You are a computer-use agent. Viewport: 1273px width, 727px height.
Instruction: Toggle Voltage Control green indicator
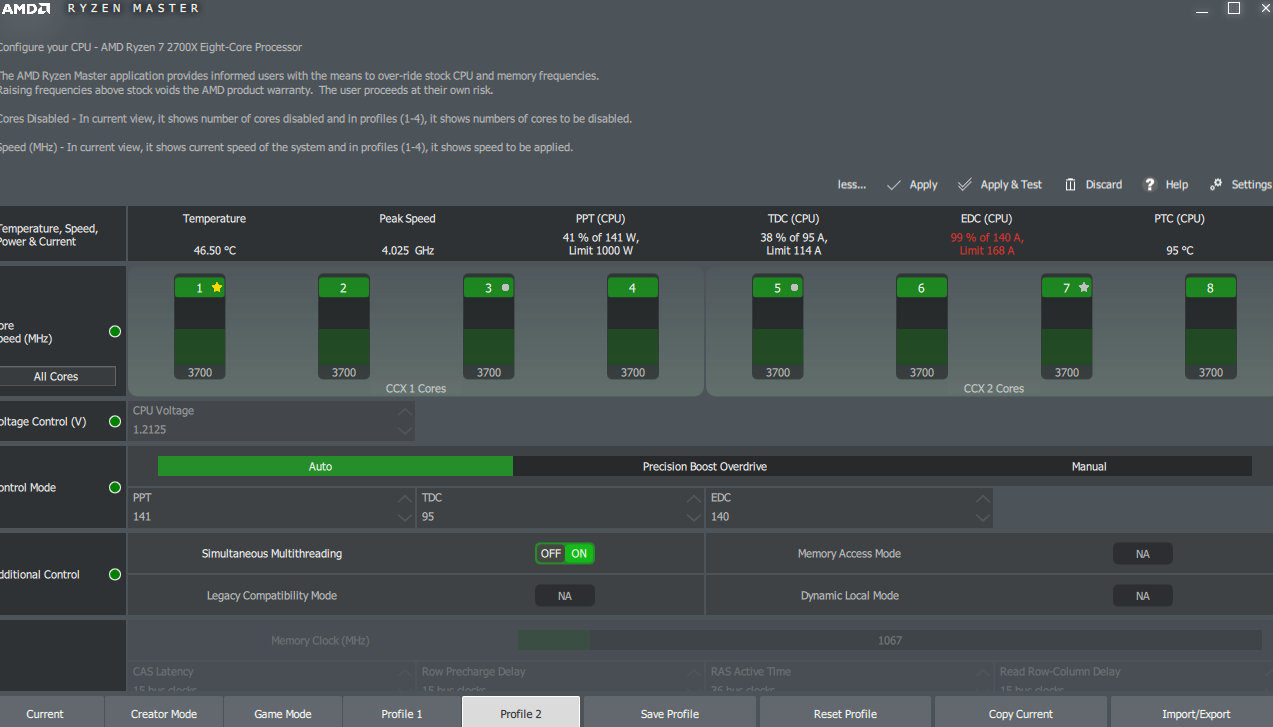(x=115, y=421)
